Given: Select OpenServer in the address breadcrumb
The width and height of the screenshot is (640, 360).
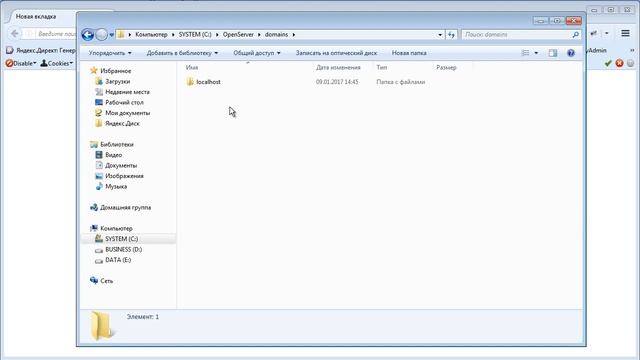Looking at the screenshot, I should point(238,35).
